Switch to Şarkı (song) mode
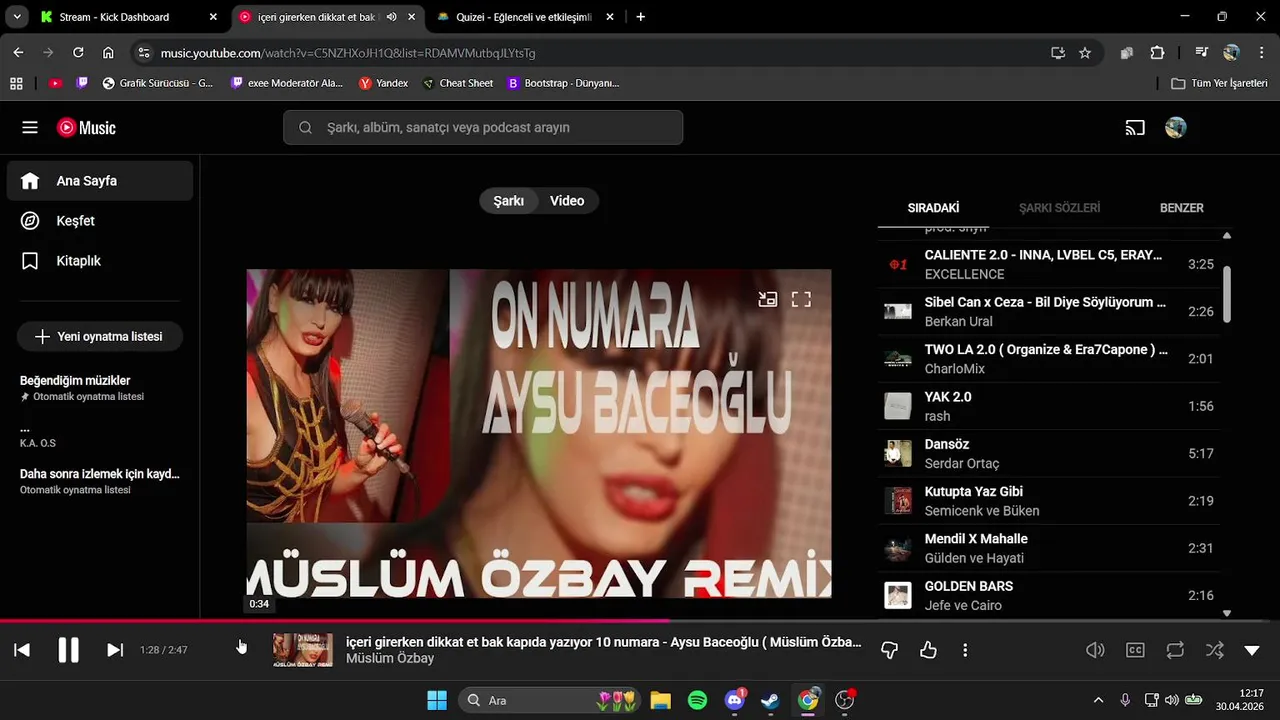Viewport: 1280px width, 720px height. point(508,201)
